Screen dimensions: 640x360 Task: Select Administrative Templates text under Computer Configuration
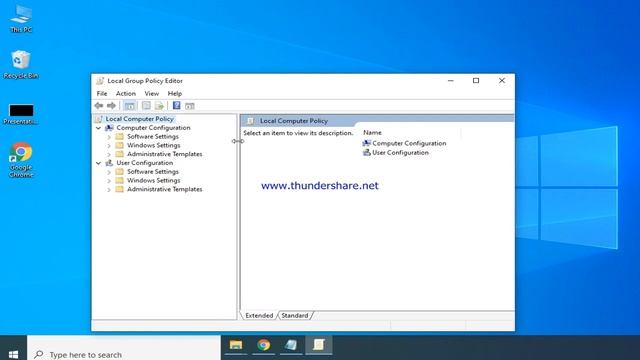click(x=164, y=154)
